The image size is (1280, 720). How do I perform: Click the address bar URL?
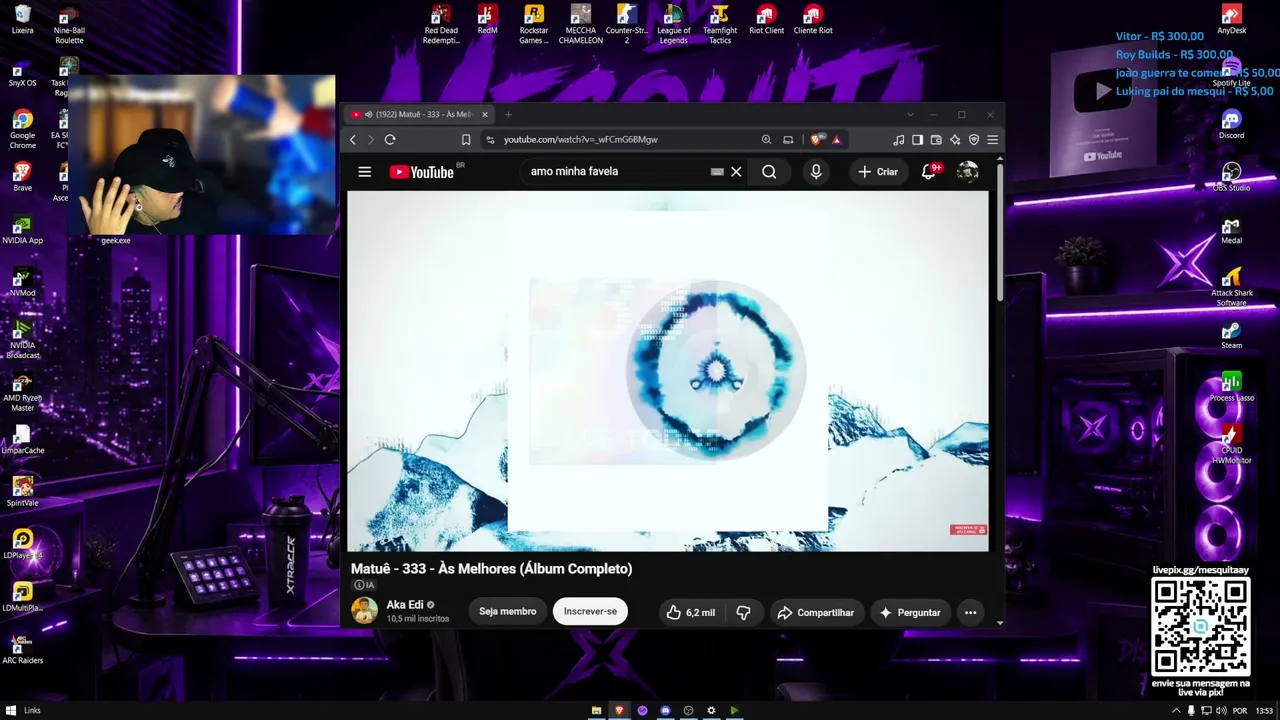(x=580, y=140)
